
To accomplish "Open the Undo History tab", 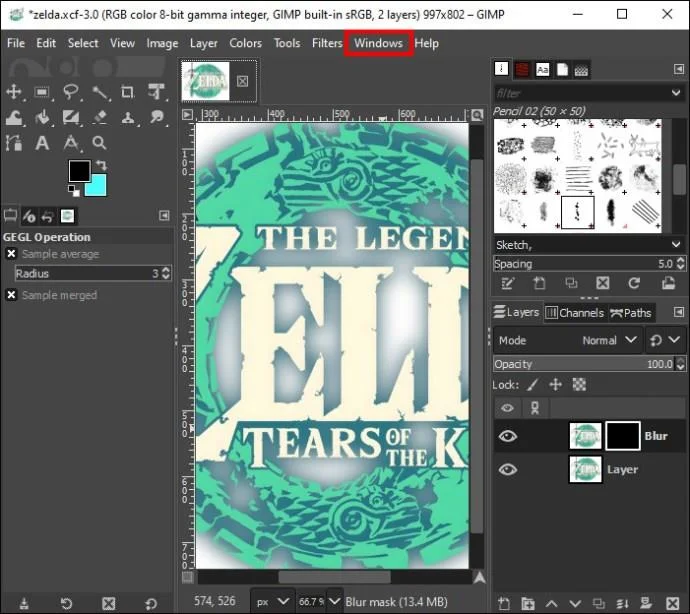I will click(47, 216).
